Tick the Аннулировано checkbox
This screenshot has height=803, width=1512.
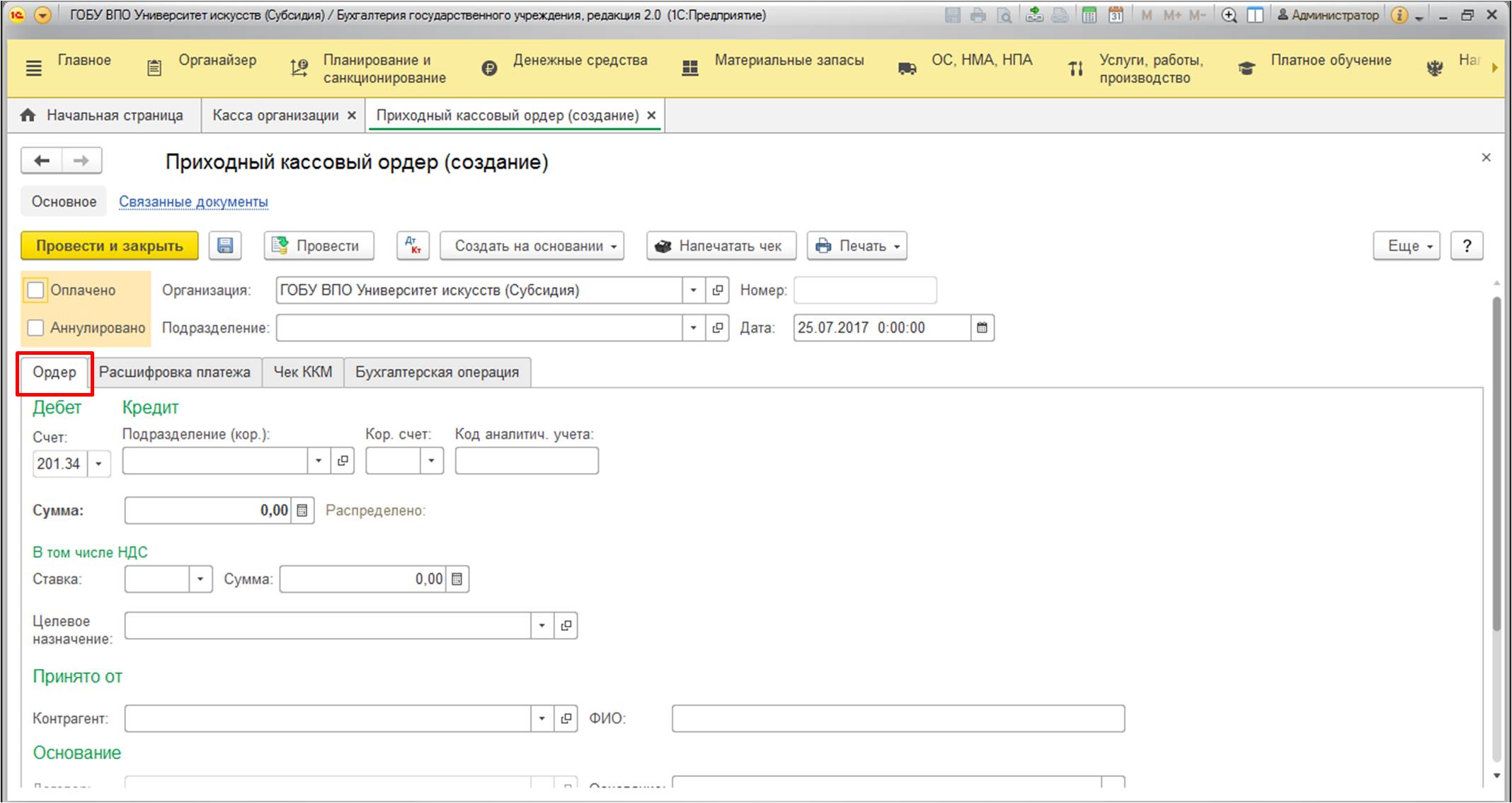coord(35,328)
